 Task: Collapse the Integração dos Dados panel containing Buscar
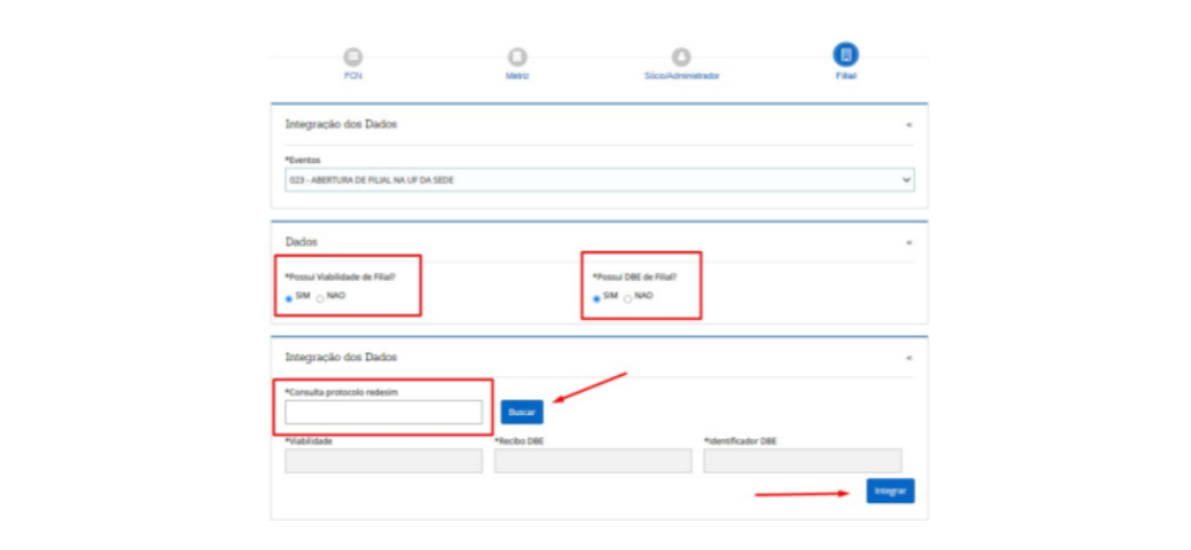coord(908,357)
